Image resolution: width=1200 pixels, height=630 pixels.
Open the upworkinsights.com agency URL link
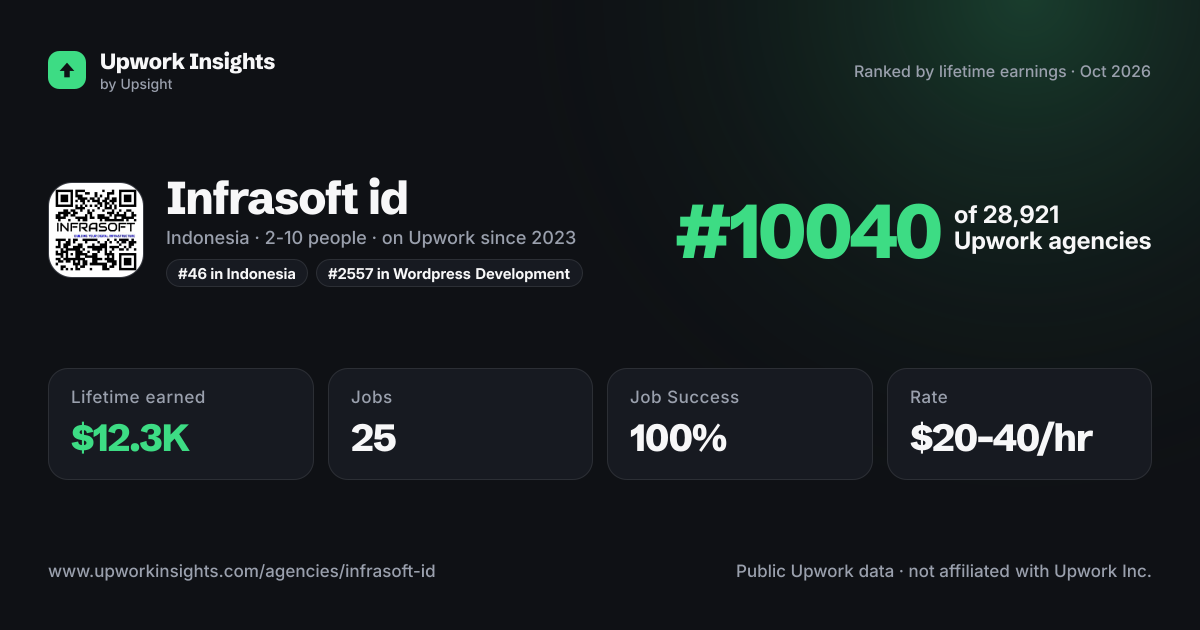tap(242, 572)
